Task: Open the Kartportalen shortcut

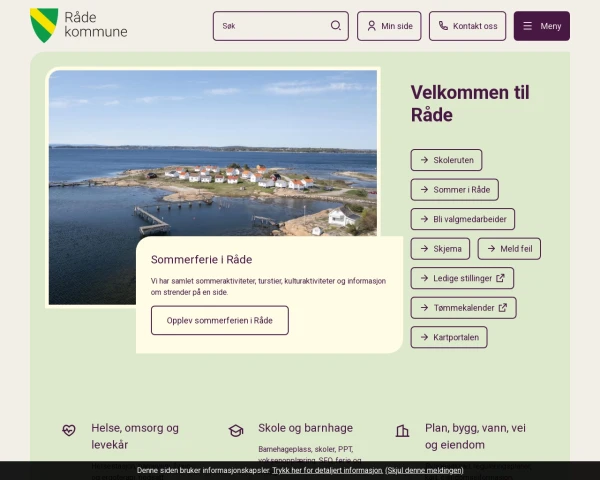Action: (449, 337)
